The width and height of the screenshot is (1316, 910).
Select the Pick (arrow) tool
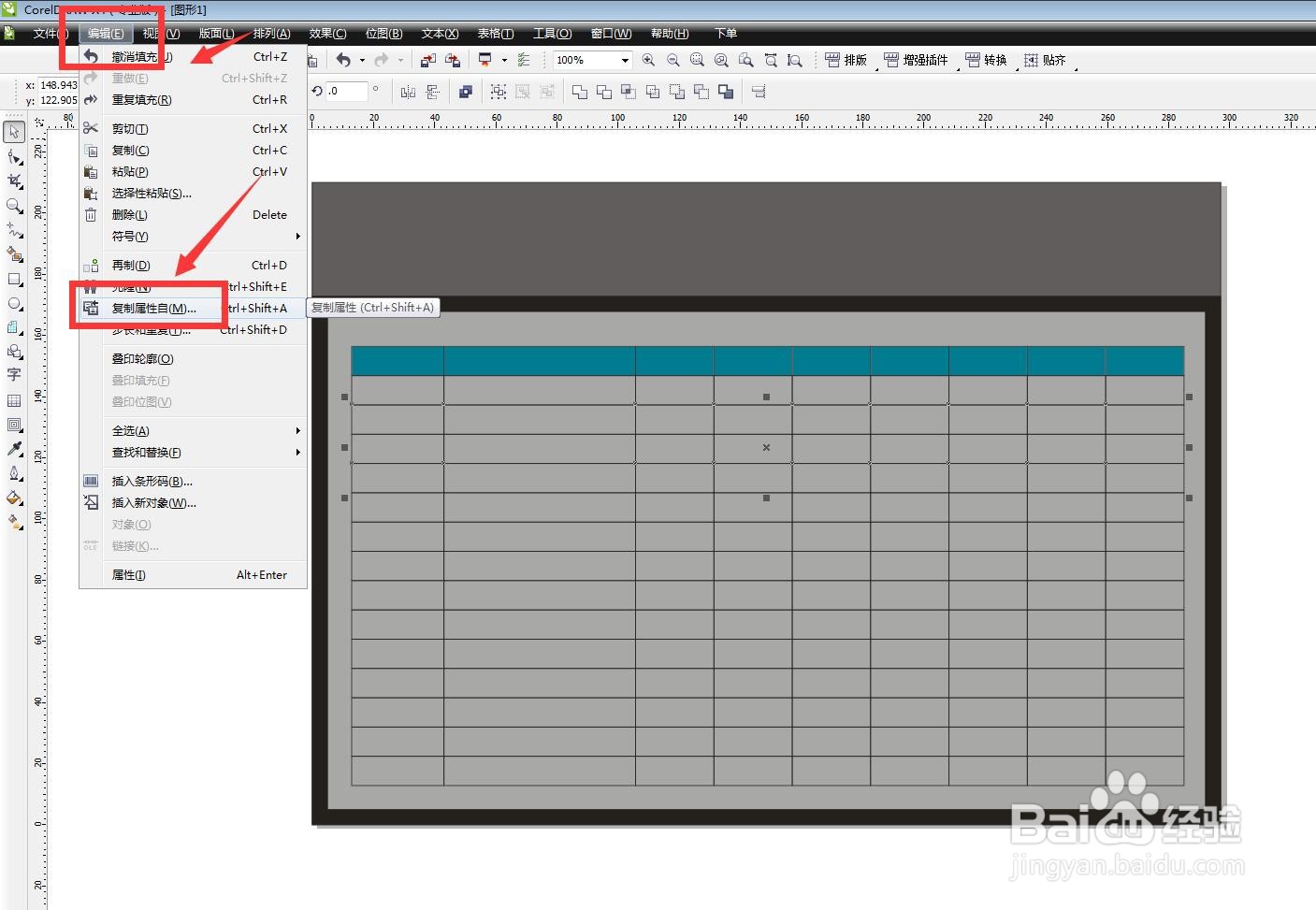(x=14, y=132)
